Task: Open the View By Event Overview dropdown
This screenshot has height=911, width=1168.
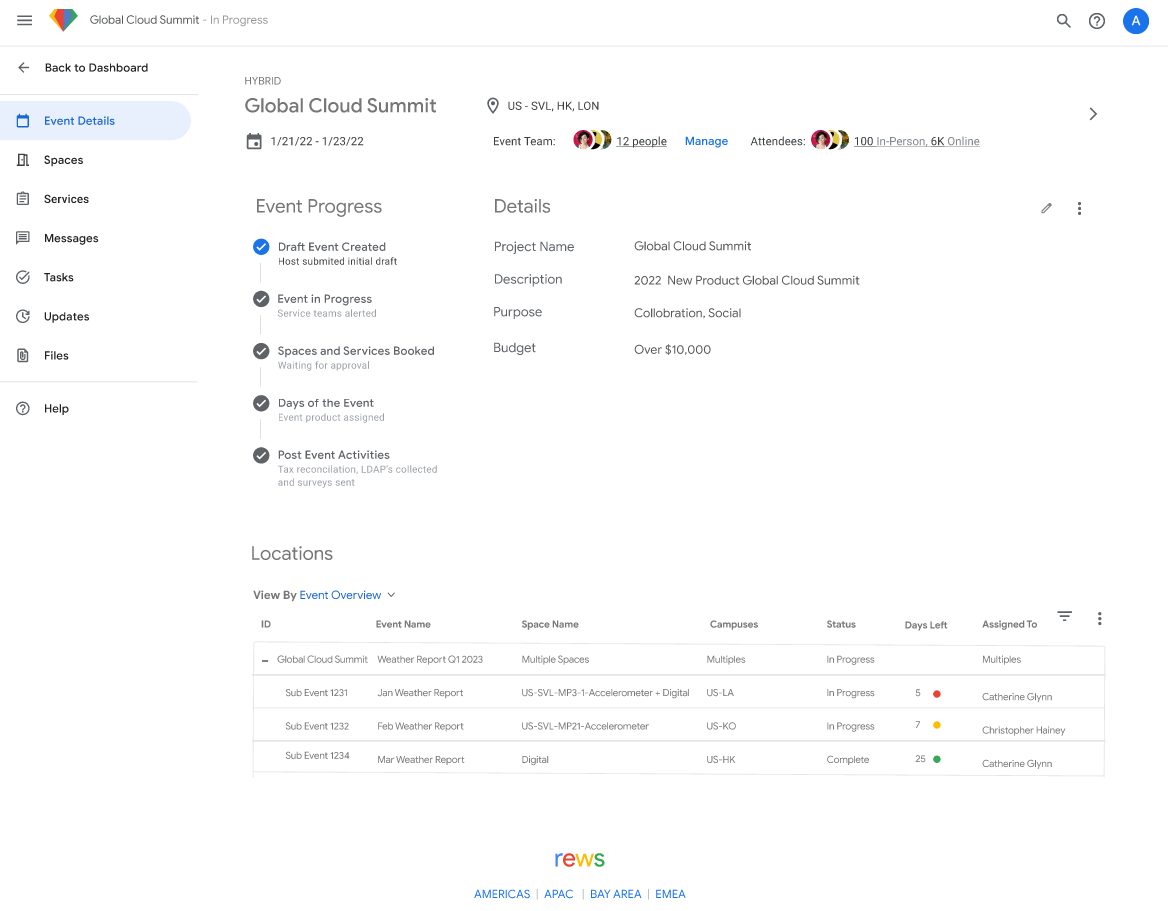Action: point(347,595)
